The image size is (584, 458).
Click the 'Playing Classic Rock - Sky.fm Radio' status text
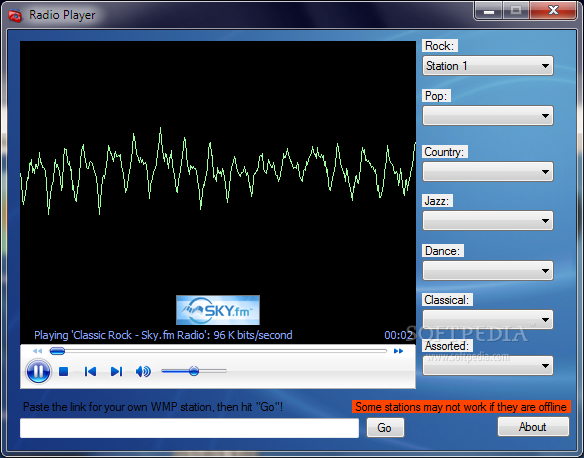pos(163,335)
